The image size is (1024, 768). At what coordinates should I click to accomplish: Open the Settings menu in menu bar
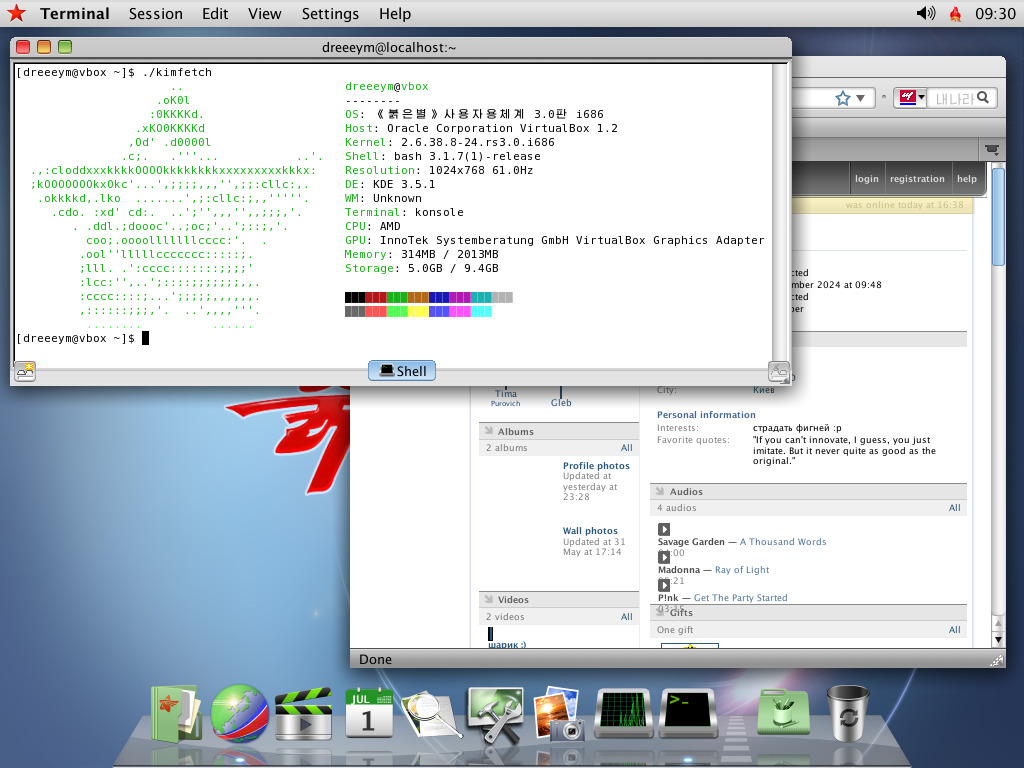[x=330, y=13]
